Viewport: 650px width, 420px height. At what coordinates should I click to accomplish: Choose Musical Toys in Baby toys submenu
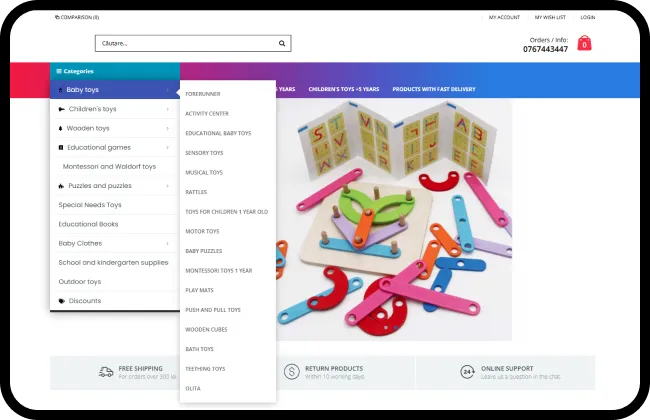pos(204,172)
